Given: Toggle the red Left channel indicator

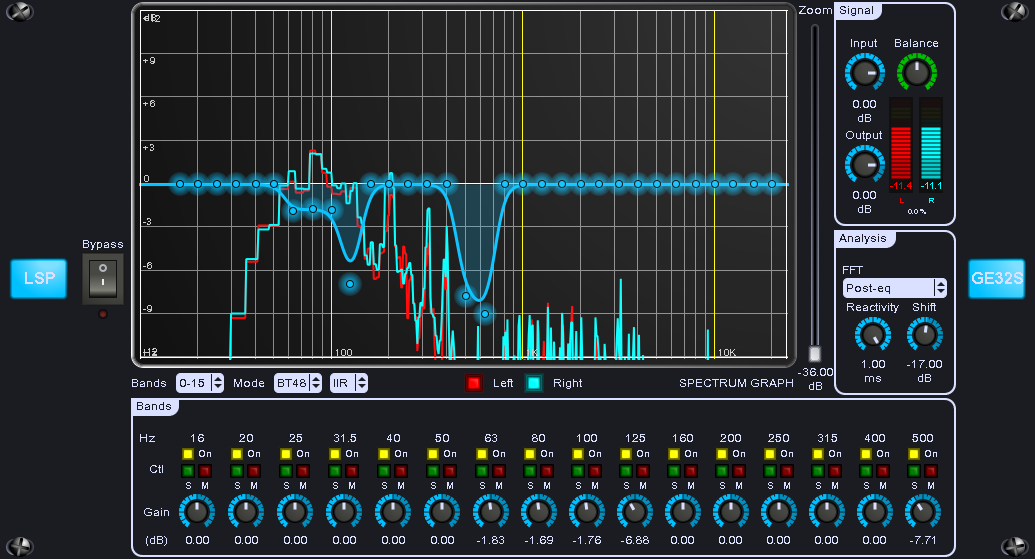Looking at the screenshot, I should click(x=473, y=383).
